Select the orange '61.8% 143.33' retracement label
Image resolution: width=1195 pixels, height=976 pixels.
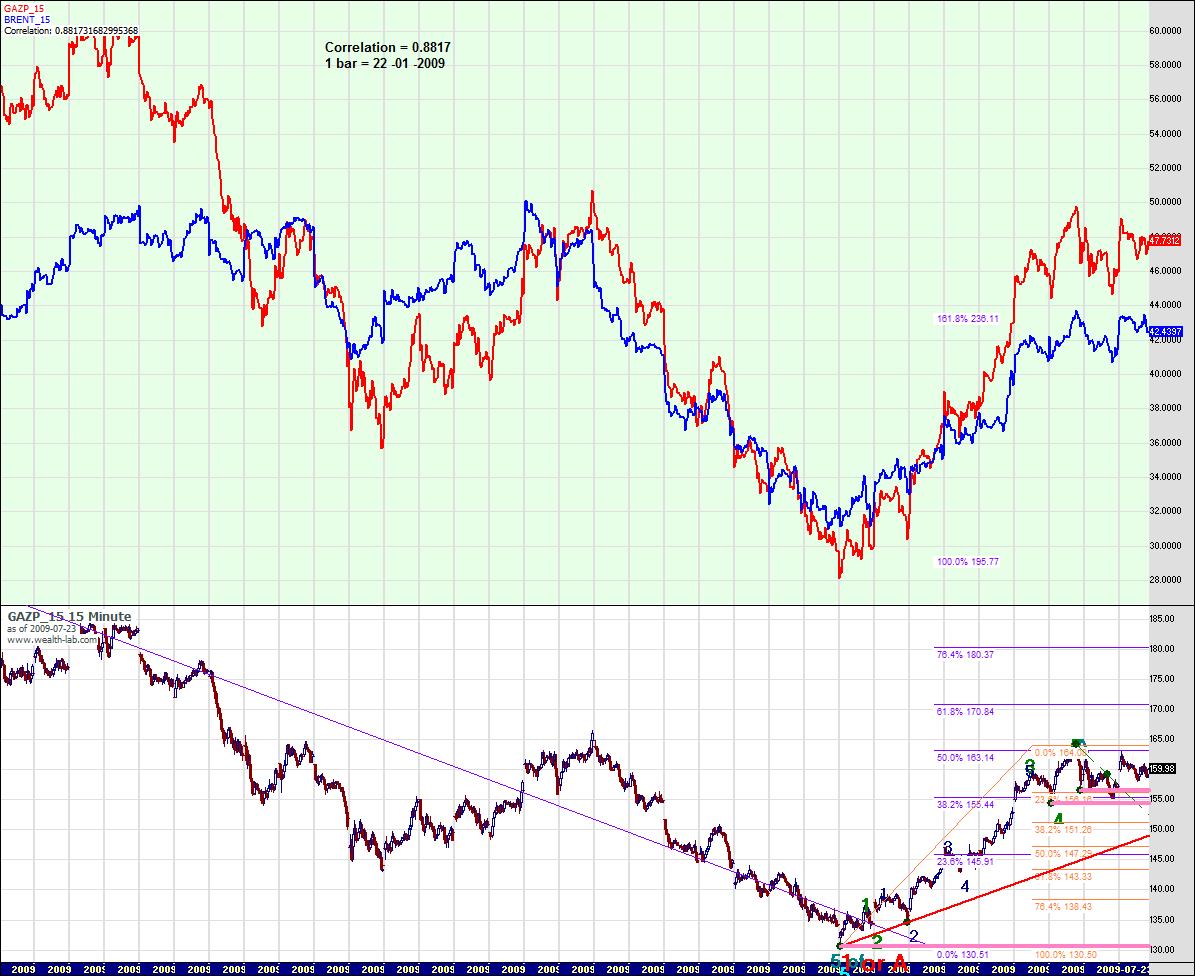[x=1062, y=877]
